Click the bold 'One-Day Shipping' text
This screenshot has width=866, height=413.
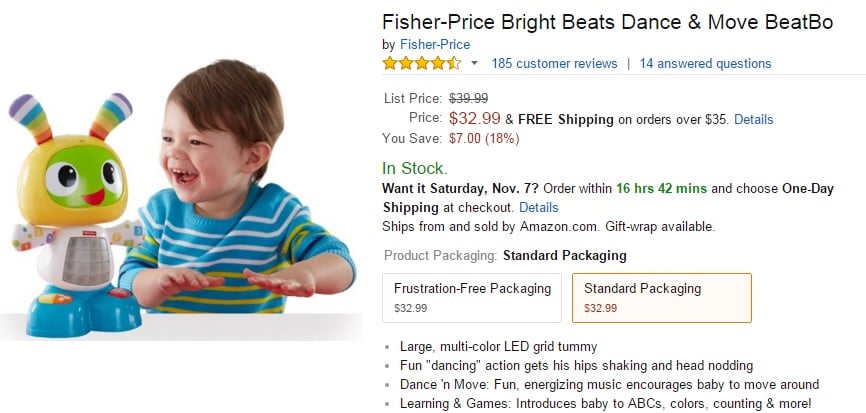(796, 188)
